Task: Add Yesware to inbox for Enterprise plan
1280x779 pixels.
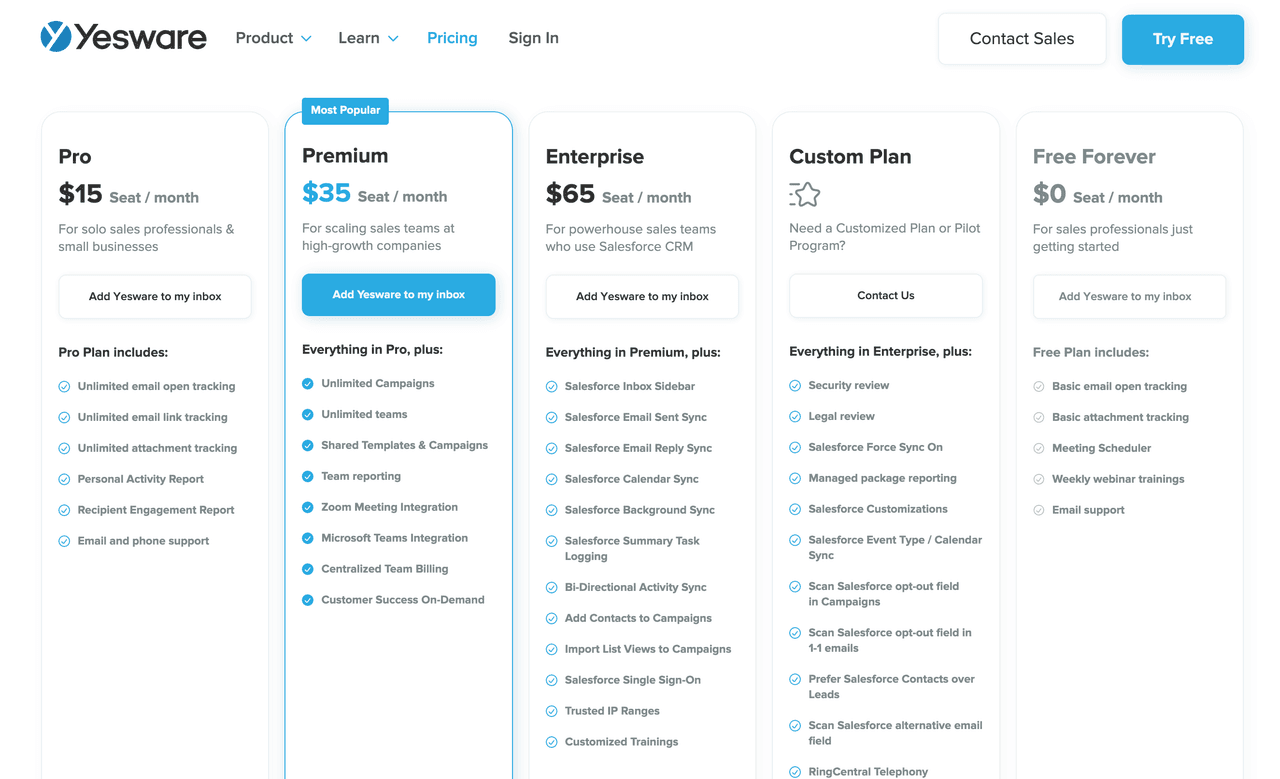Action: (642, 297)
